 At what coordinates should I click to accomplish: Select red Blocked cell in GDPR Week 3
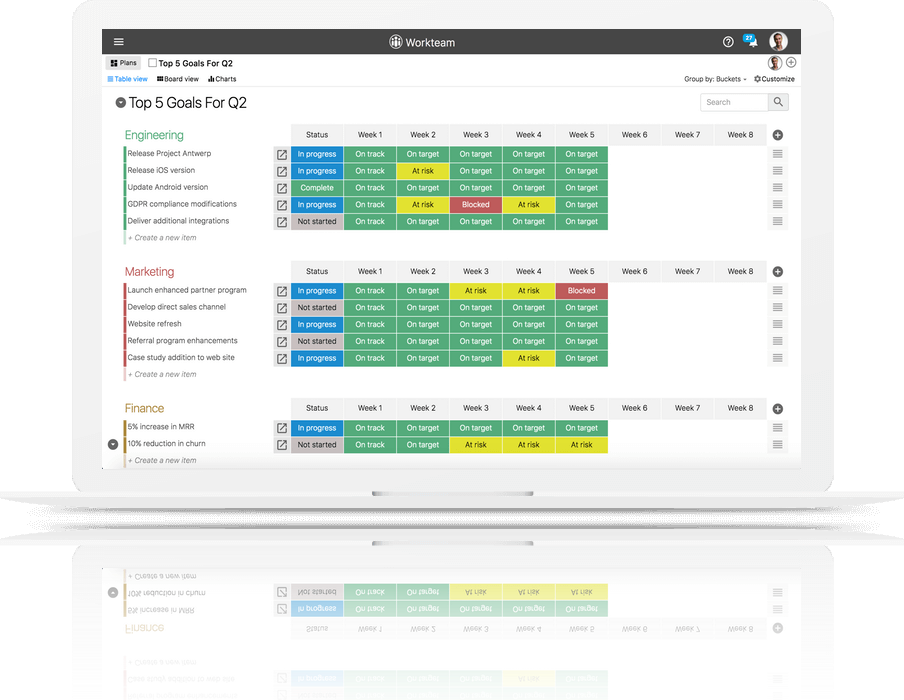476,205
